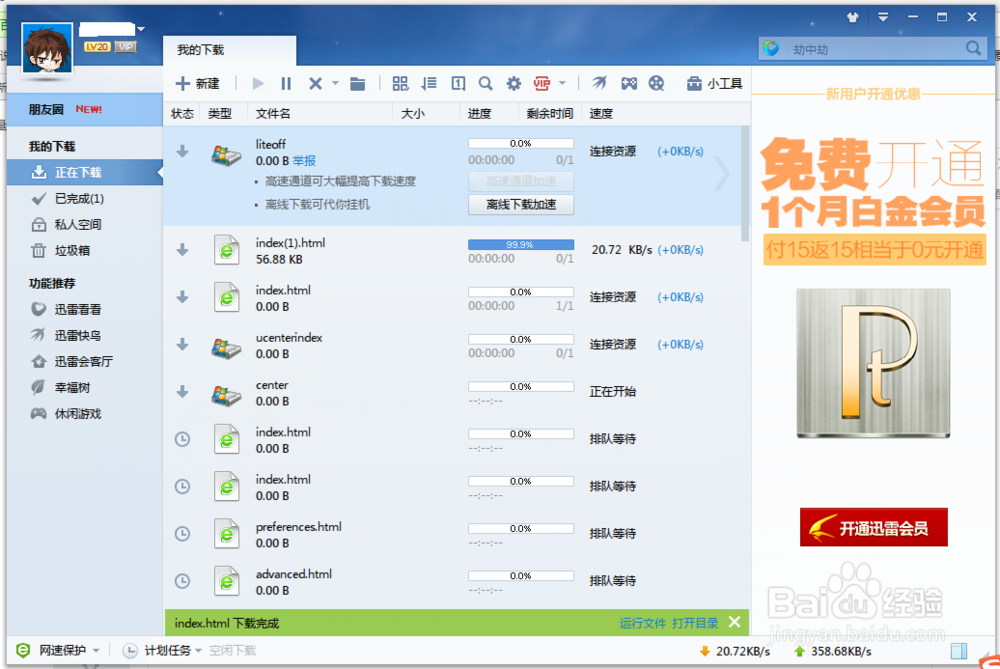Click the gray VIP badge beside LV20
Viewport: 1000px width, 669px height.
[x=126, y=47]
